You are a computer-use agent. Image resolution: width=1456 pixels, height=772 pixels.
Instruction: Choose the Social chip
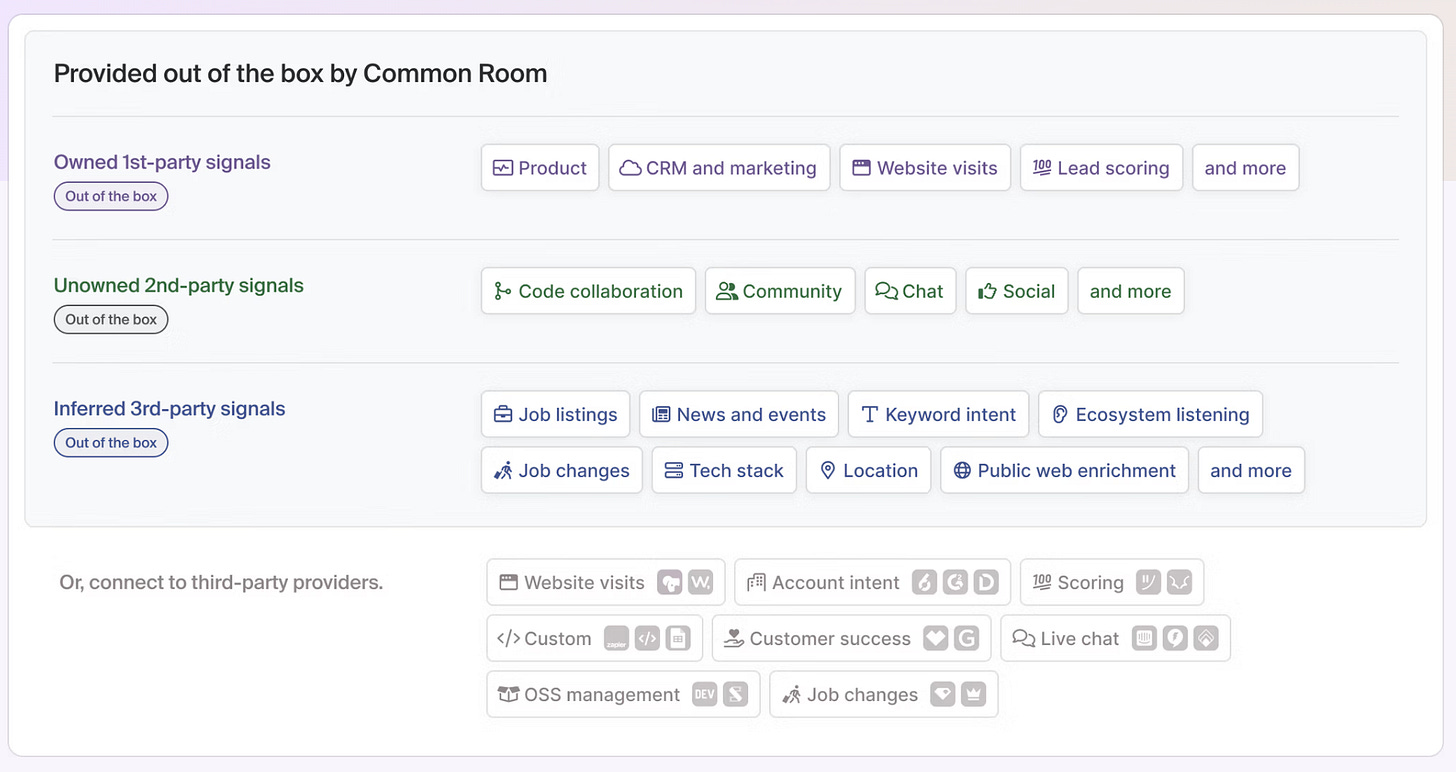[1017, 291]
